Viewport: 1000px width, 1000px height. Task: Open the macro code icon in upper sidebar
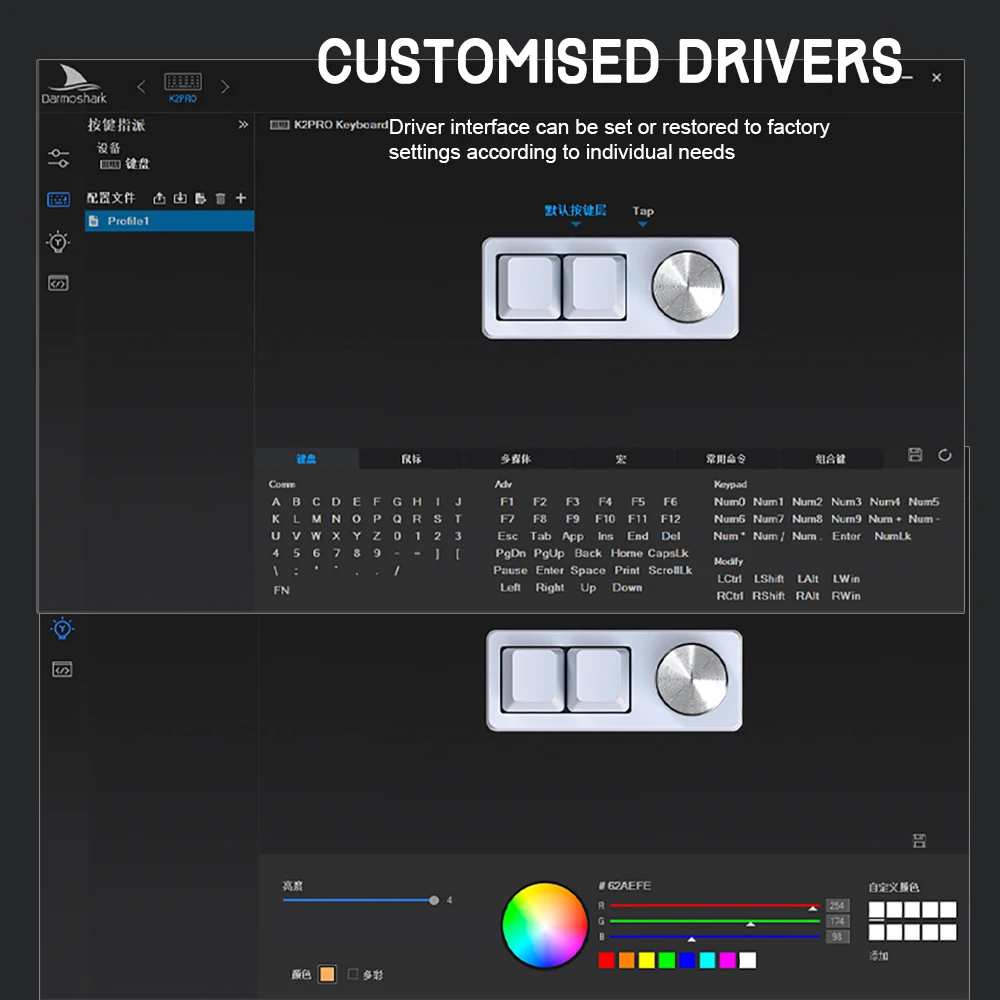(x=58, y=283)
